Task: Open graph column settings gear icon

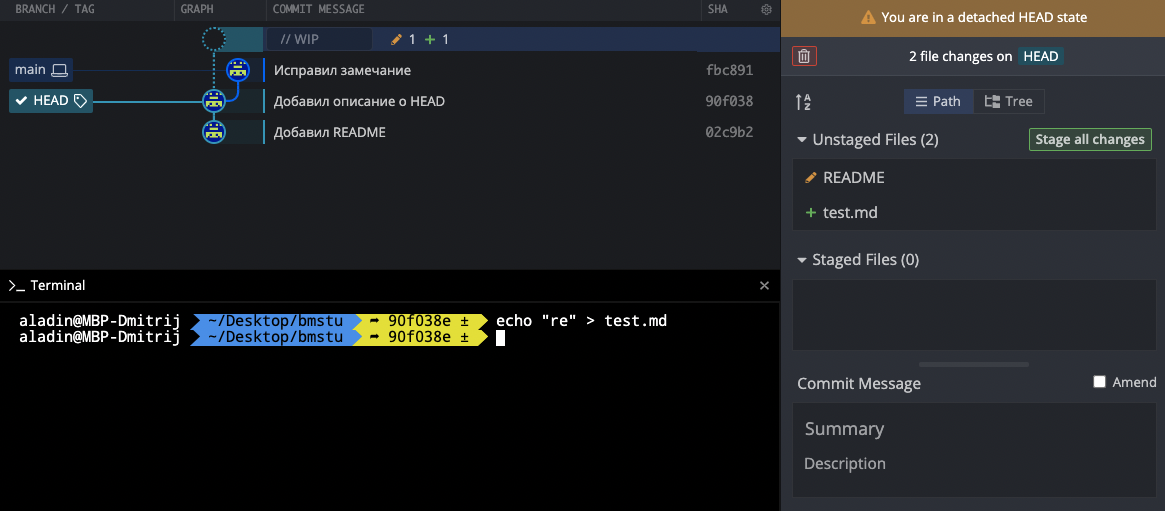Action: (x=766, y=10)
